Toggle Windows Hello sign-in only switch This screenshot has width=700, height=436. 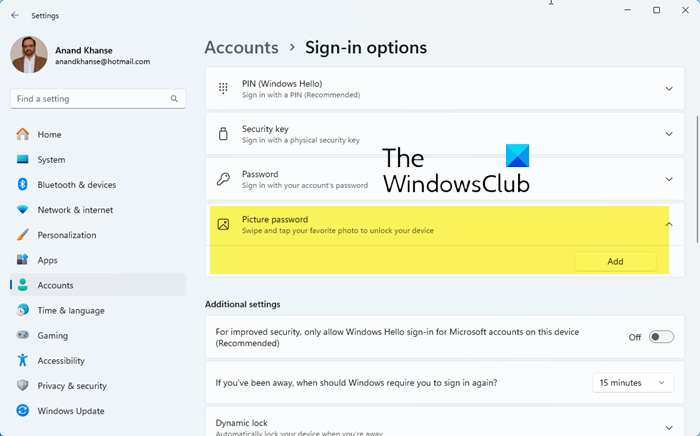click(661, 337)
